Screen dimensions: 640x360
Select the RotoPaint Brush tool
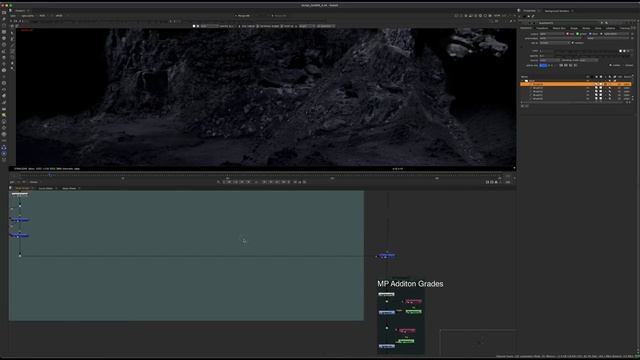pos(12,52)
